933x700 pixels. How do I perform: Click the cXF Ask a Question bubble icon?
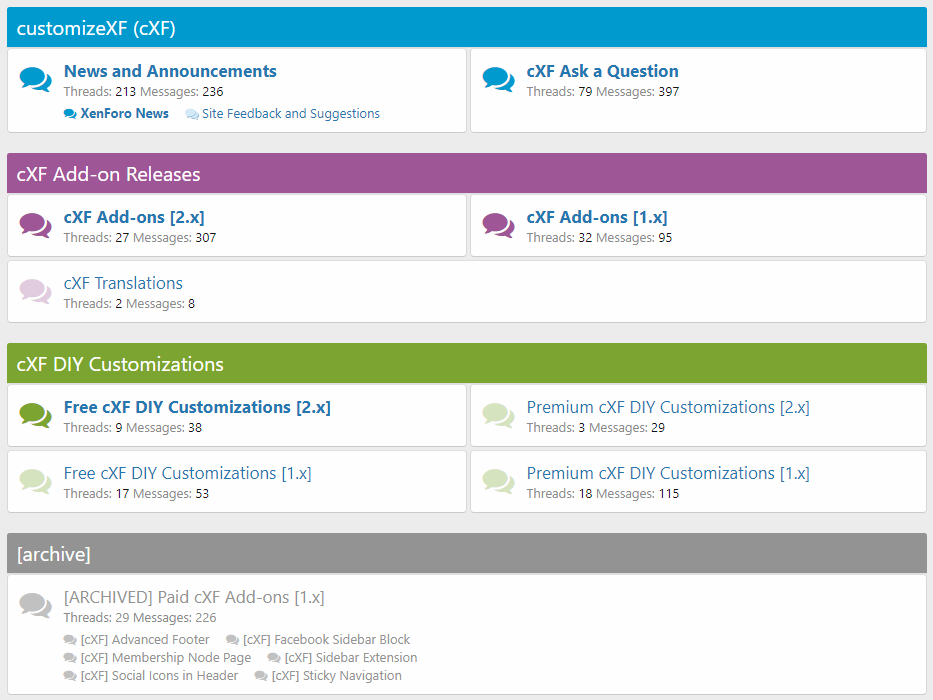pyautogui.click(x=498, y=80)
